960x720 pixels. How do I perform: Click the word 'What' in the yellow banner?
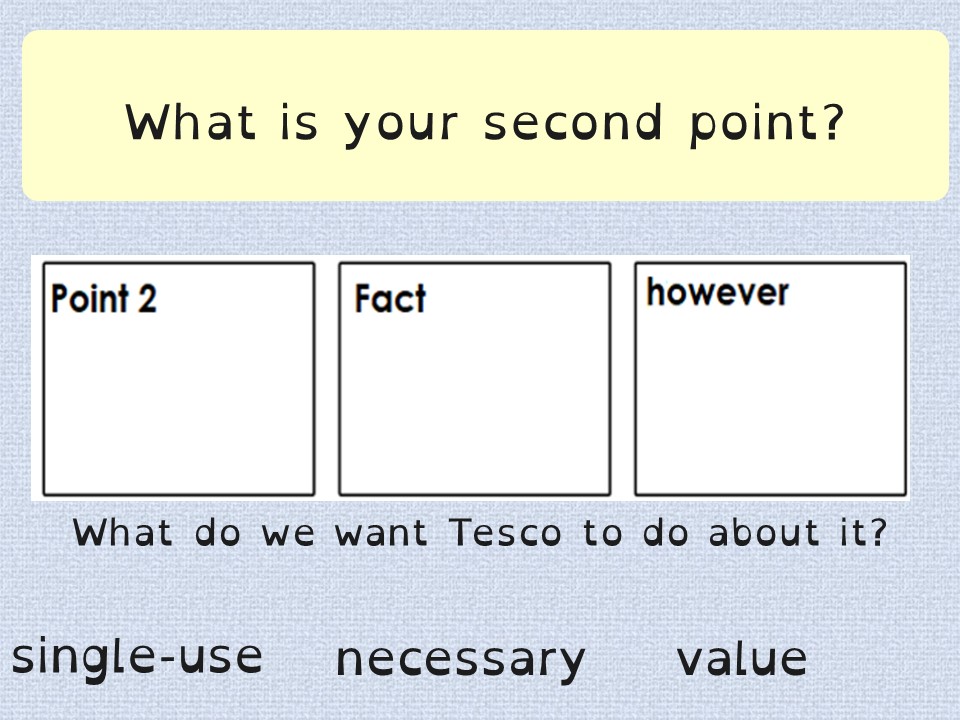pyautogui.click(x=190, y=122)
